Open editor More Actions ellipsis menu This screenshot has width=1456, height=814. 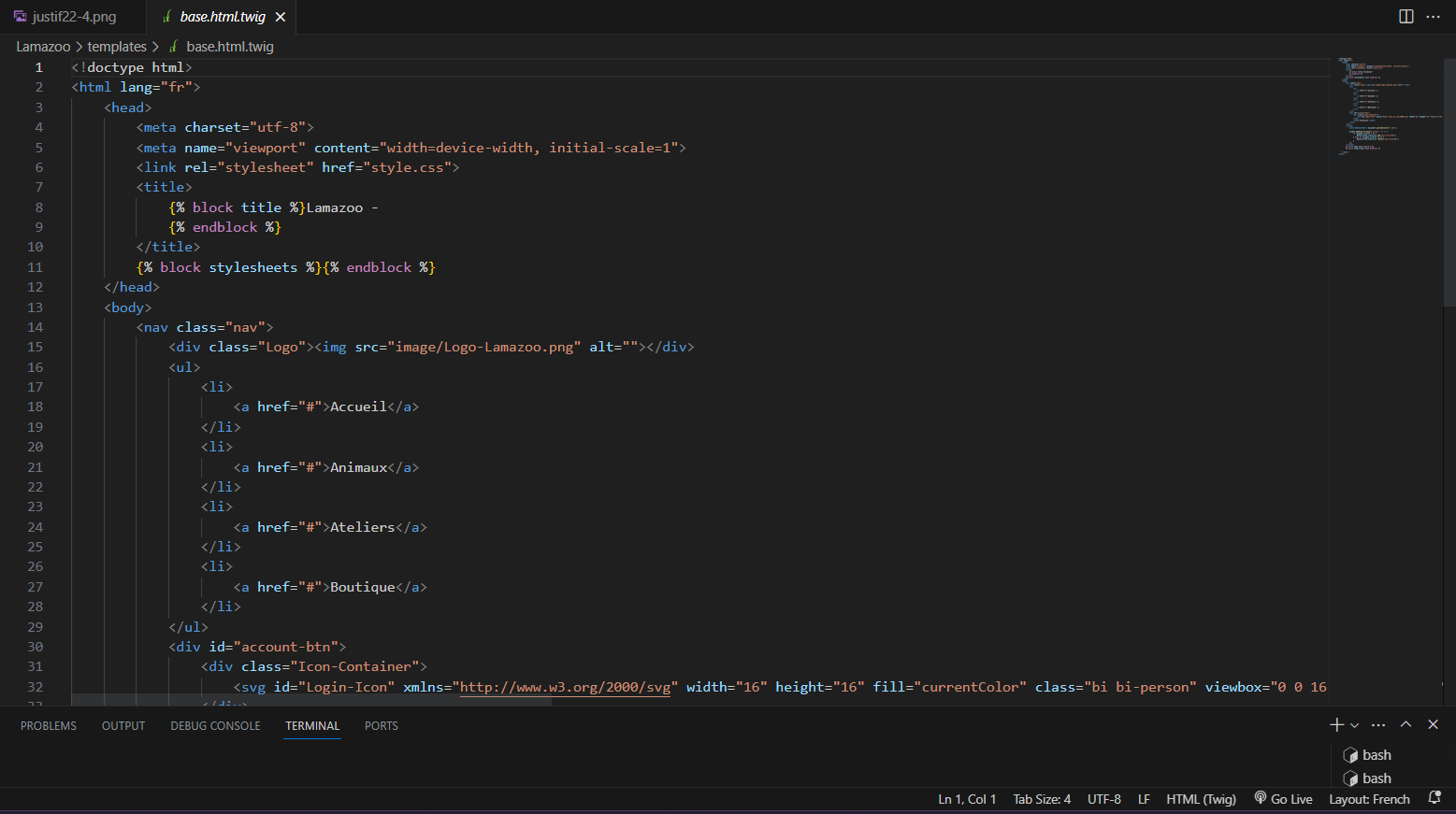(x=1433, y=17)
